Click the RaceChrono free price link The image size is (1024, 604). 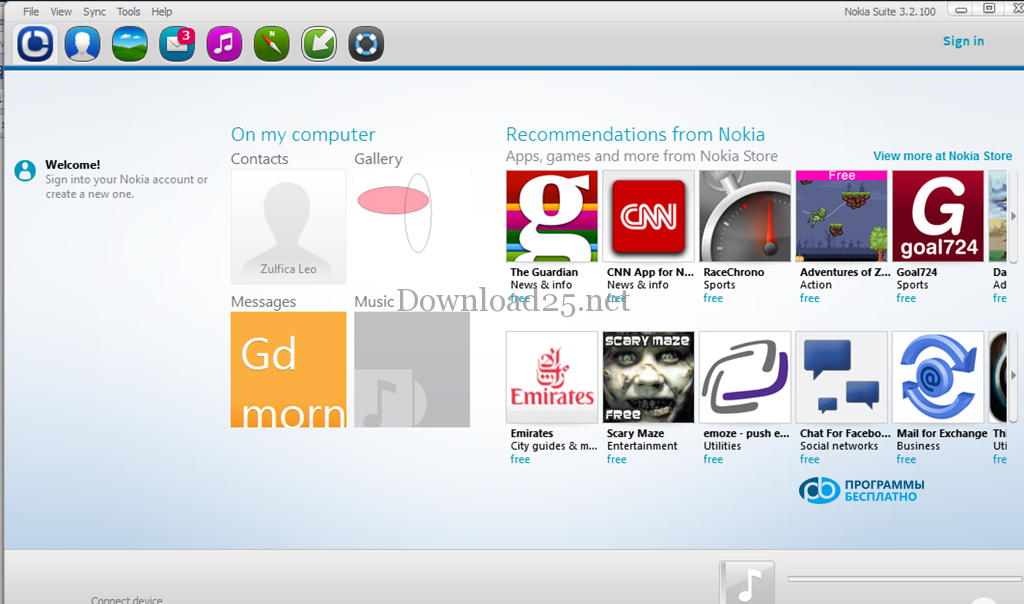point(713,298)
